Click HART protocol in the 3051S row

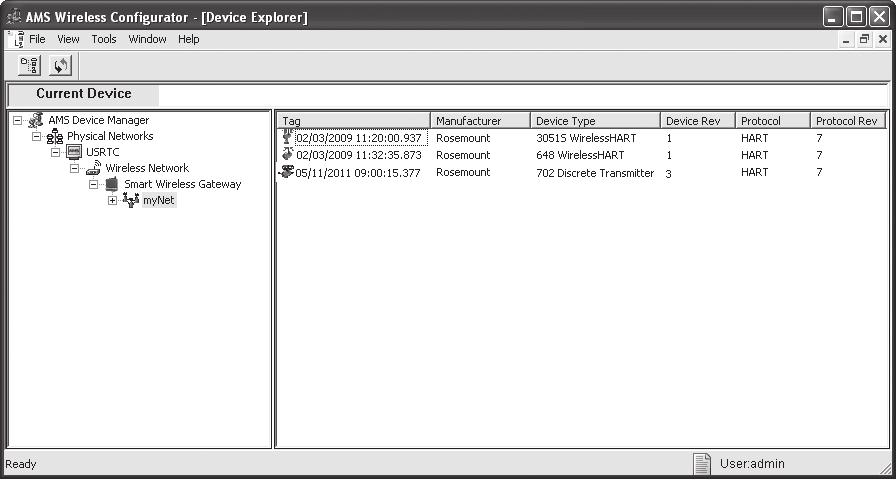754,138
